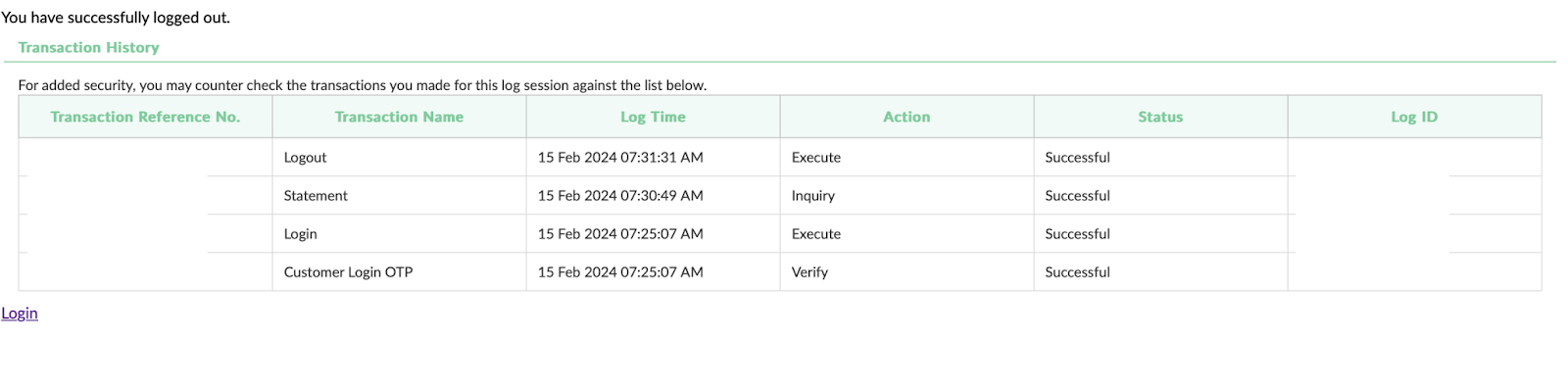The width and height of the screenshot is (1568, 387).
Task: Click the Log ID column header
Action: pyautogui.click(x=1414, y=117)
